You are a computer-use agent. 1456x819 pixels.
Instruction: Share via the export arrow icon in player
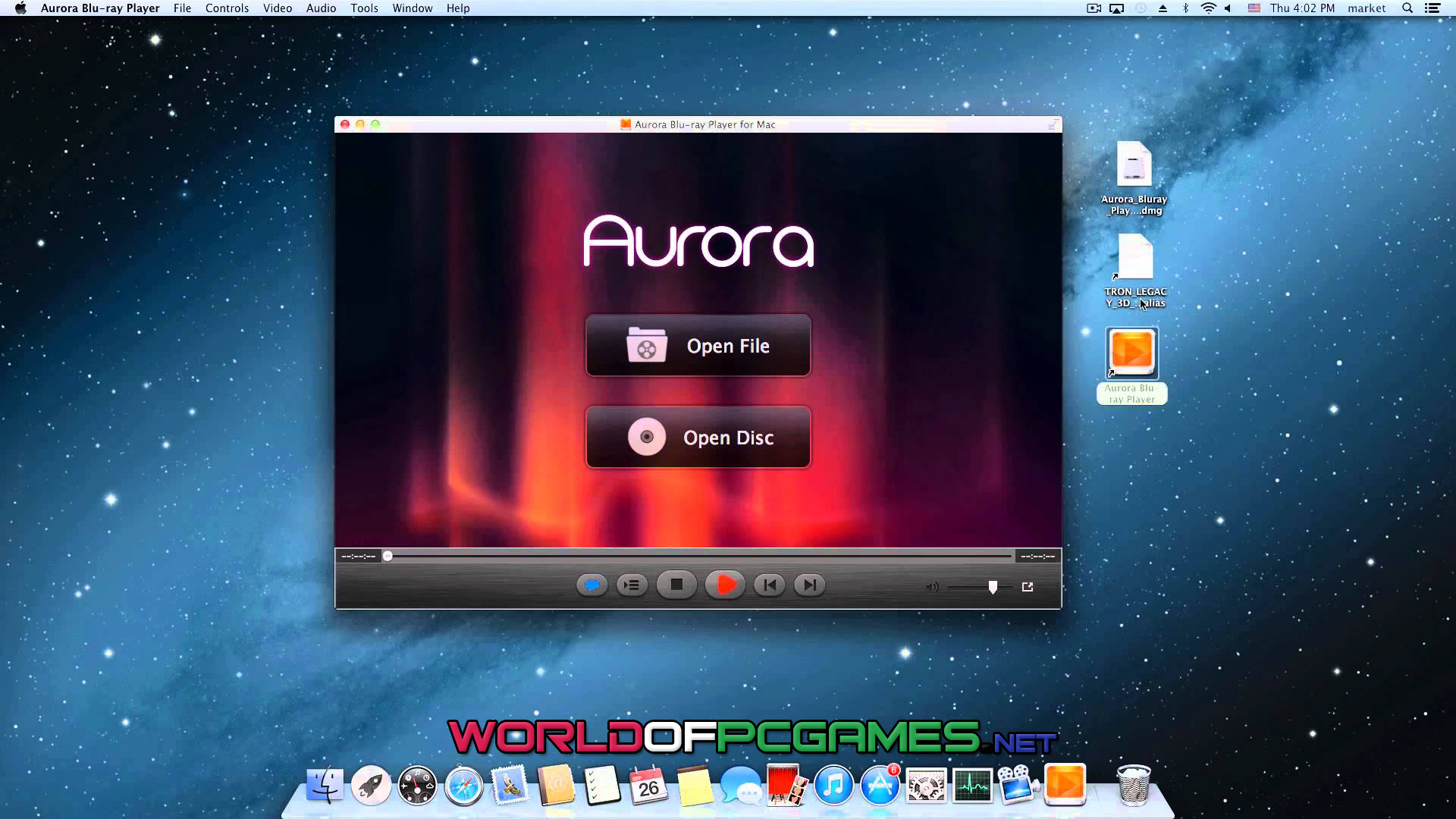coord(1028,586)
